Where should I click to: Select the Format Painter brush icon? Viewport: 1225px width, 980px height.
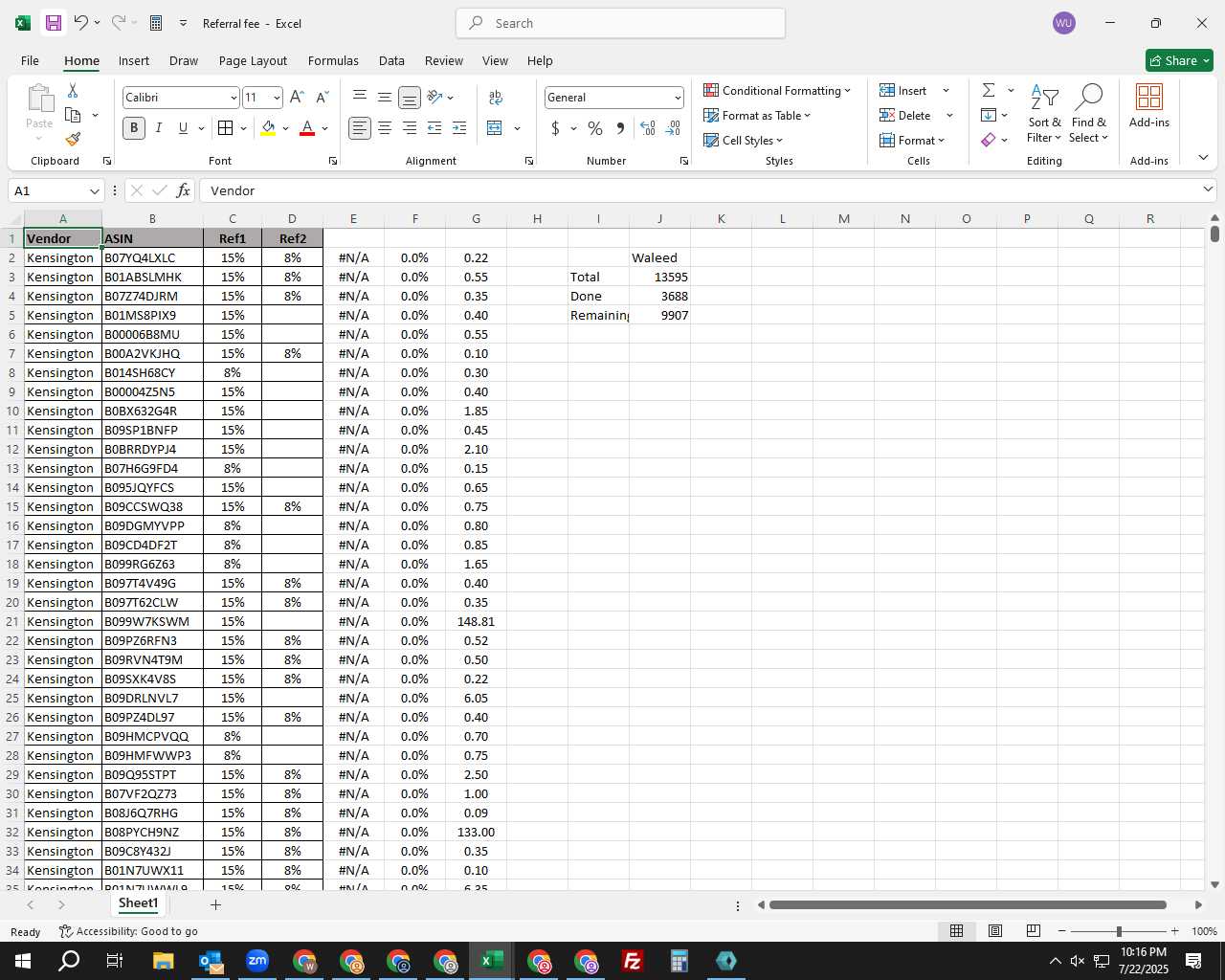tap(73, 140)
